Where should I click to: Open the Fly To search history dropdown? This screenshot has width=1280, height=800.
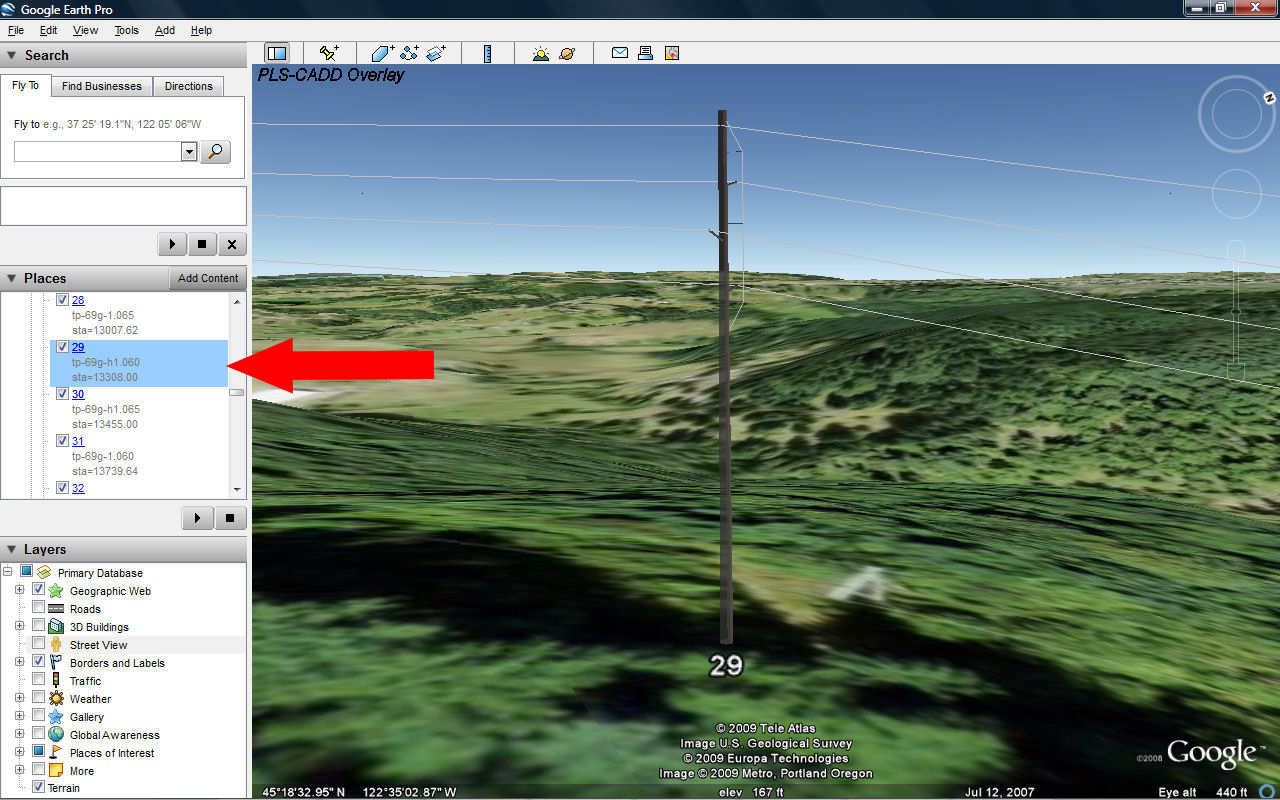coord(189,151)
